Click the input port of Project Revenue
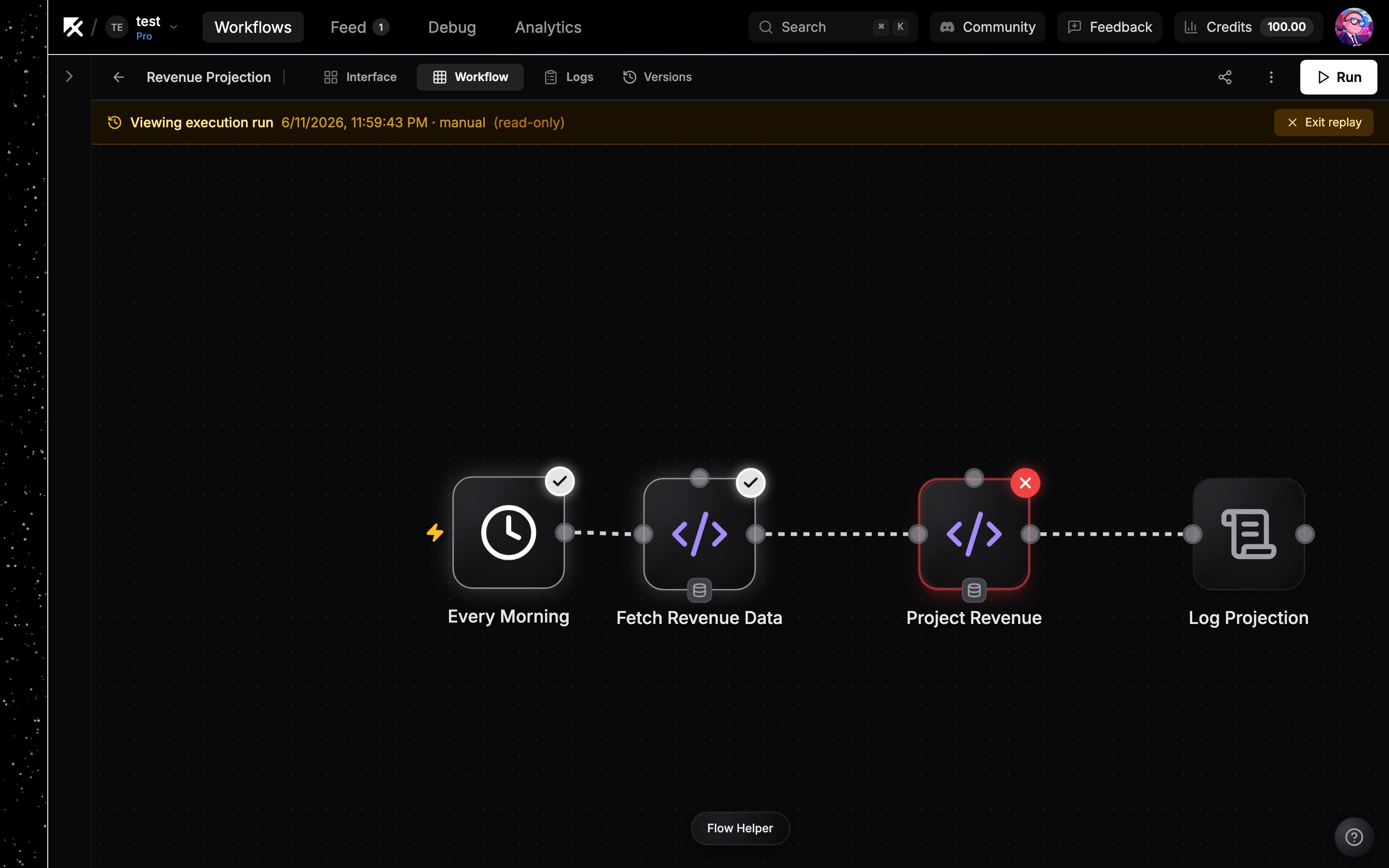 pos(918,534)
